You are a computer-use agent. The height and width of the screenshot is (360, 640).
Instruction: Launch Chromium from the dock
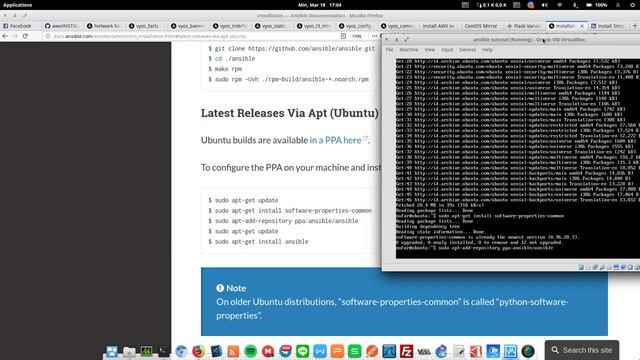click(x=181, y=351)
